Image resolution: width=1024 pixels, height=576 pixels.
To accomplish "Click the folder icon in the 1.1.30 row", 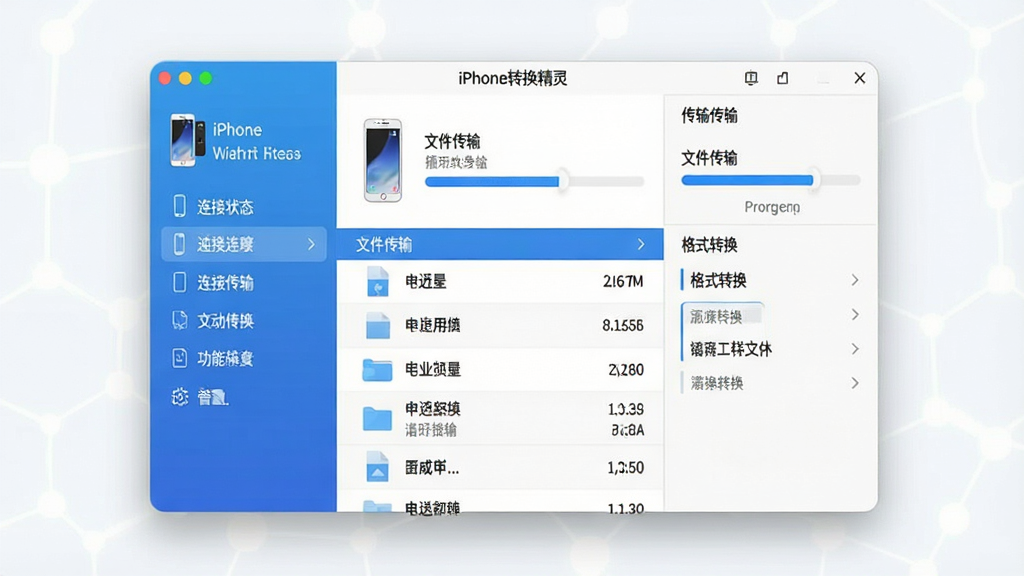I will click(x=377, y=506).
